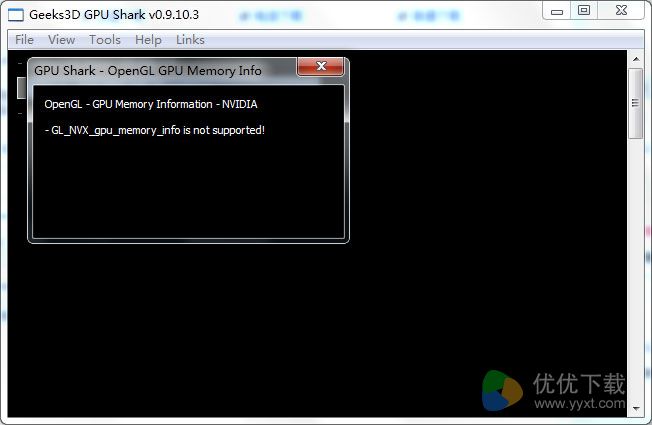The width and height of the screenshot is (652, 425).
Task: Click the scrollbar down arrow
Action: pos(636,408)
